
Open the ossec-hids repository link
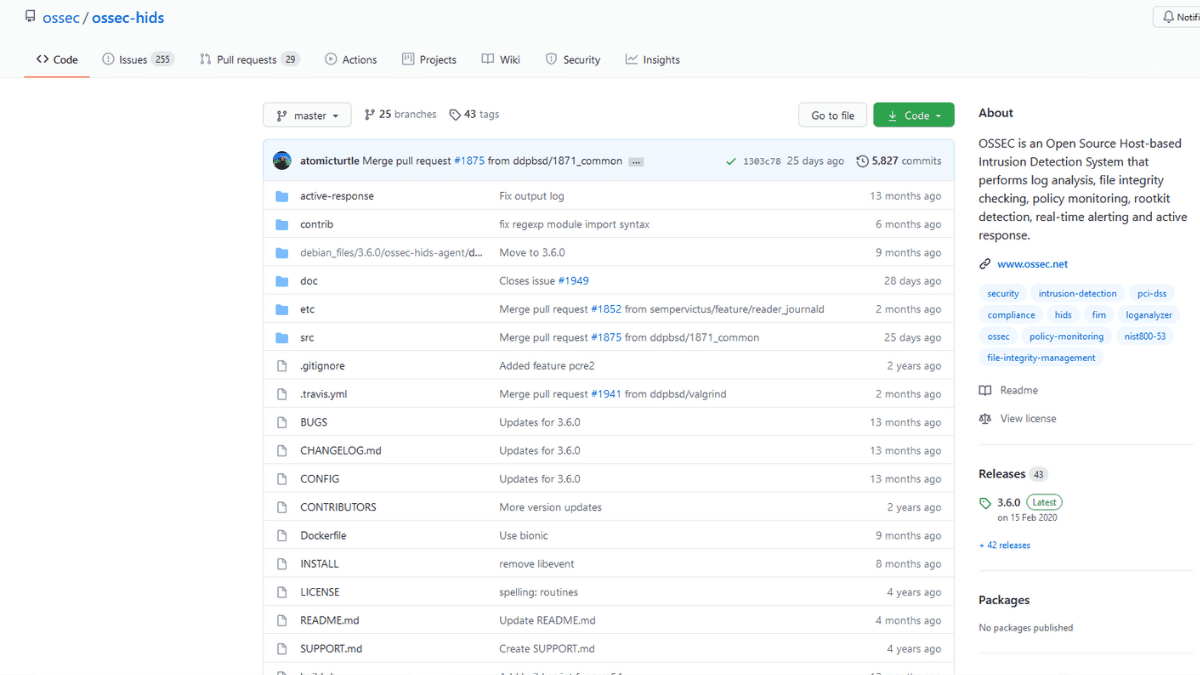pos(128,18)
